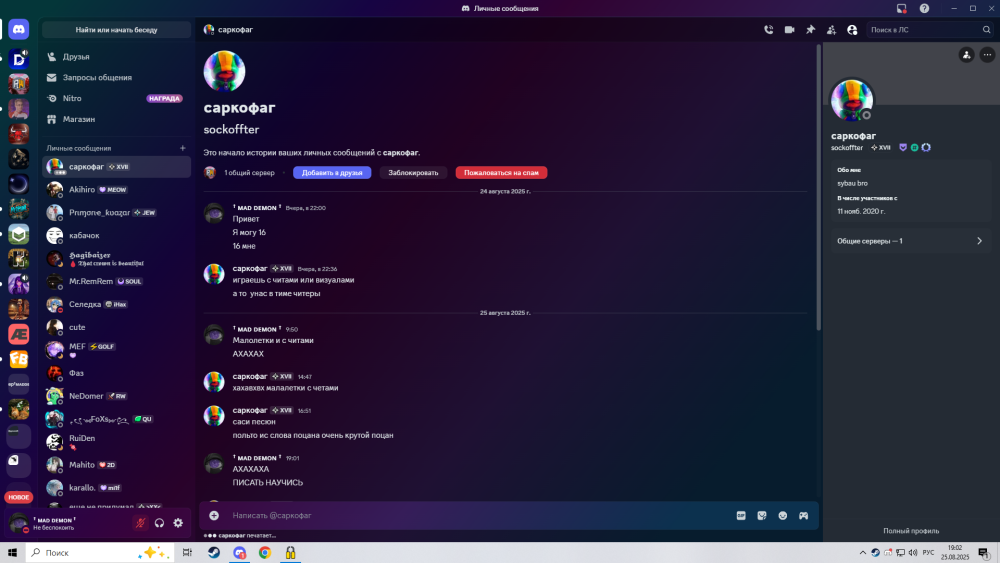This screenshot has height=563, width=1000.
Task: Open system tray hidden icons chevron
Action: click(x=863, y=553)
